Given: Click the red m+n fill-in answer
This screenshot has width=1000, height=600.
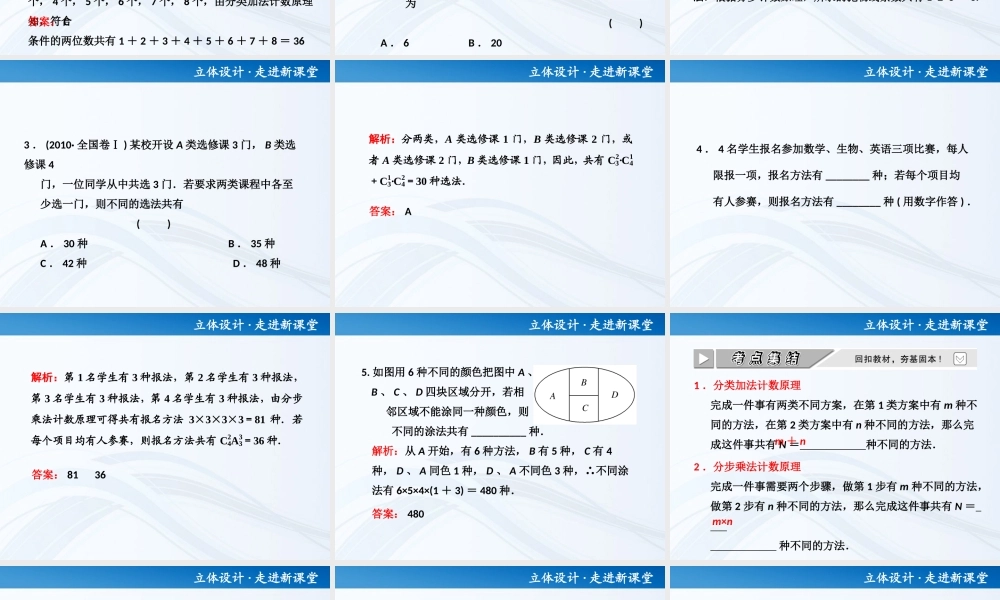Looking at the screenshot, I should 791,441.
